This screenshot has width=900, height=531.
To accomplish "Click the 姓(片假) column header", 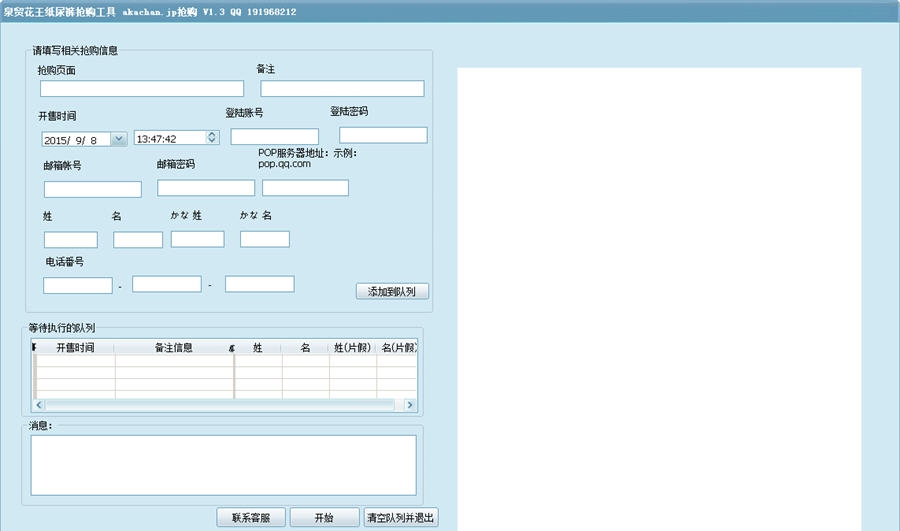I will click(352, 347).
